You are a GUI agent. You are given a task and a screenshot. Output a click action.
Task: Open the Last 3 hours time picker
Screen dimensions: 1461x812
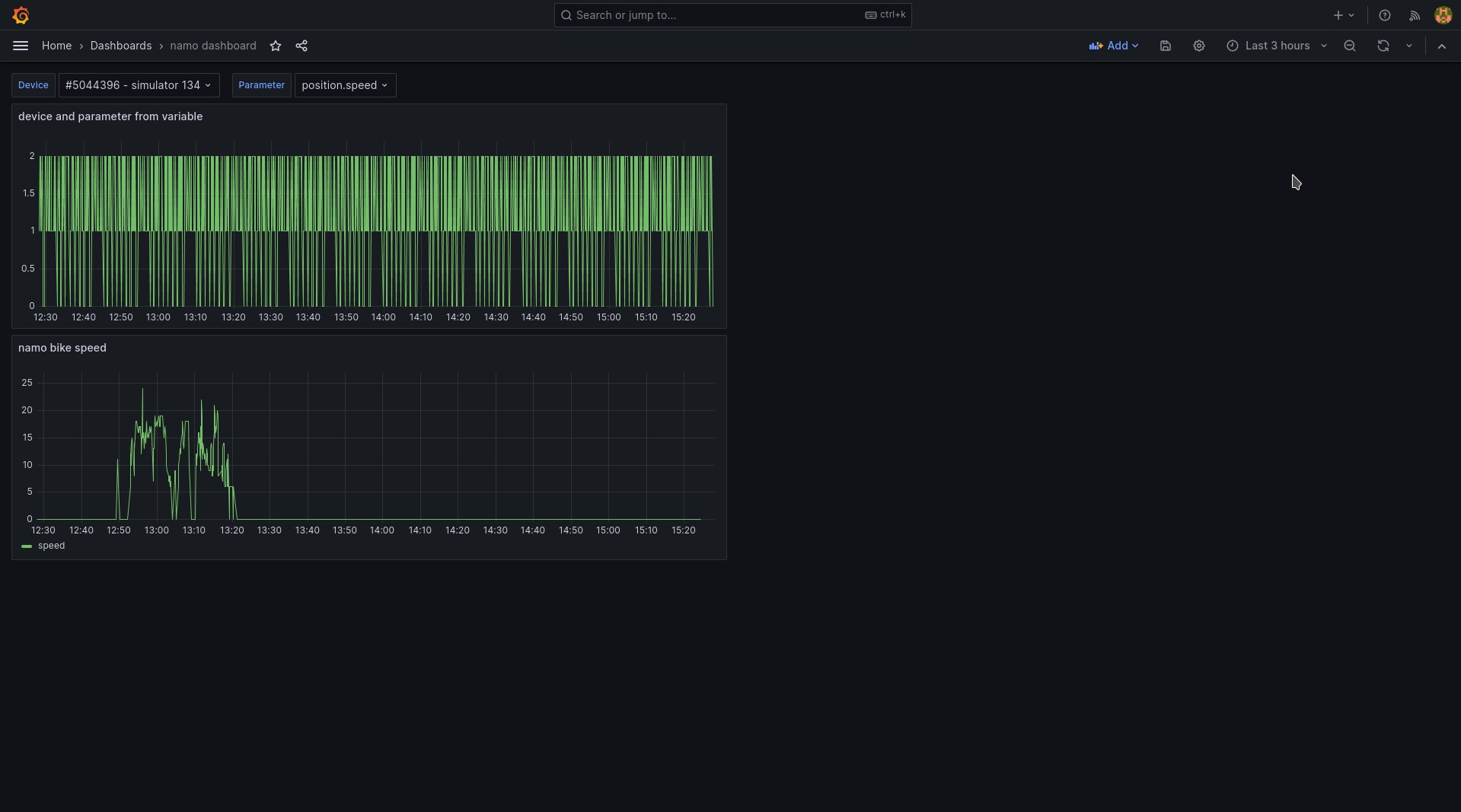1277,46
